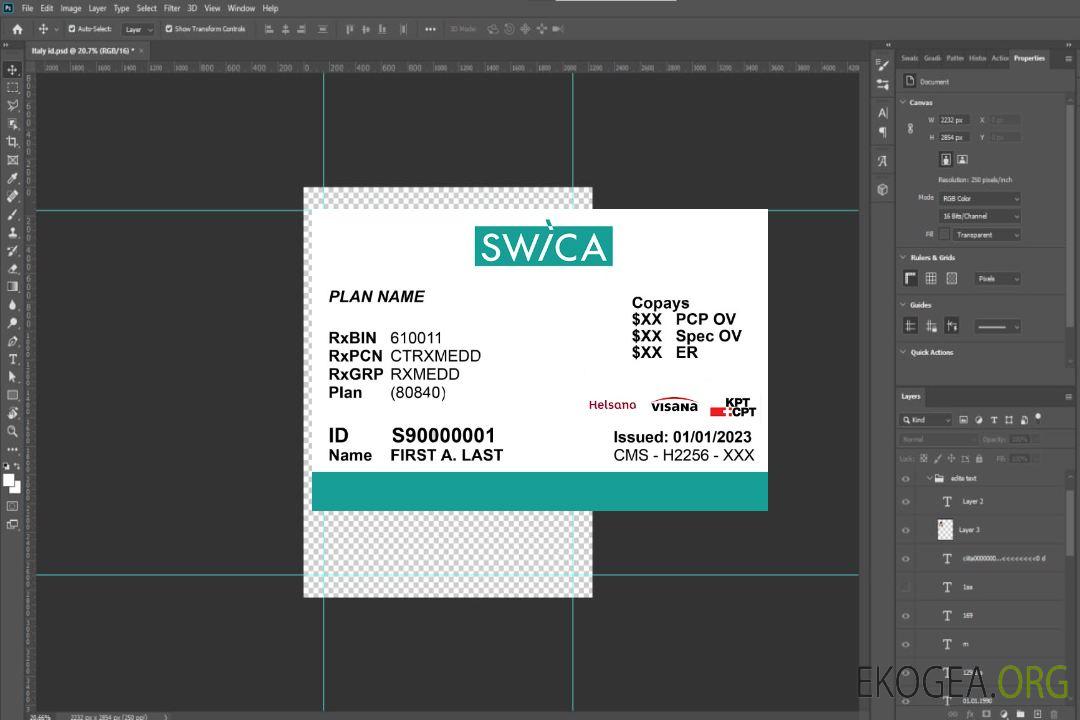Viewport: 1080px width, 720px height.
Task: Hide Layer 3 via its eye icon
Action: pos(906,530)
